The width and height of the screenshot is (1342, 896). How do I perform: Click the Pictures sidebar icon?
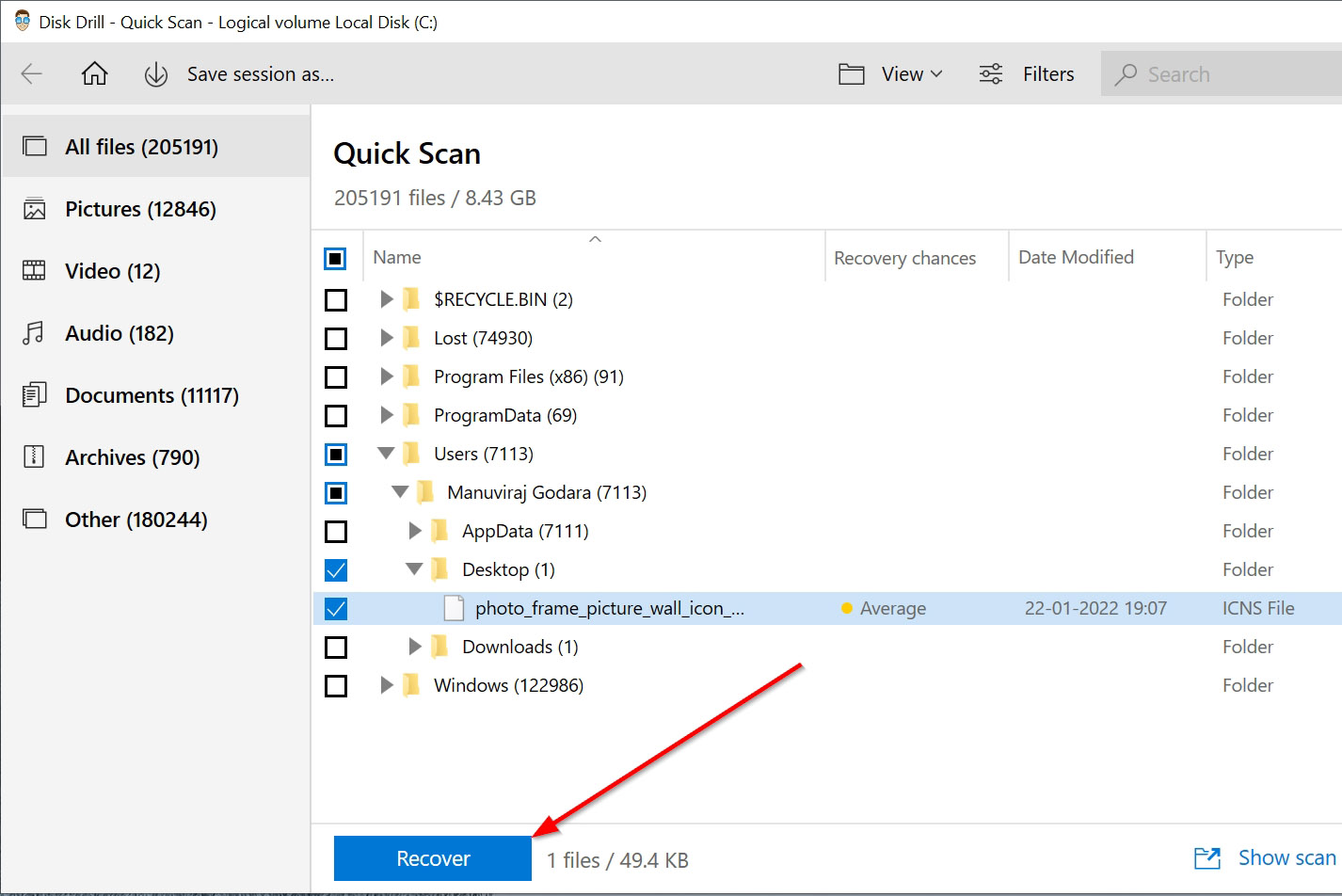35,209
